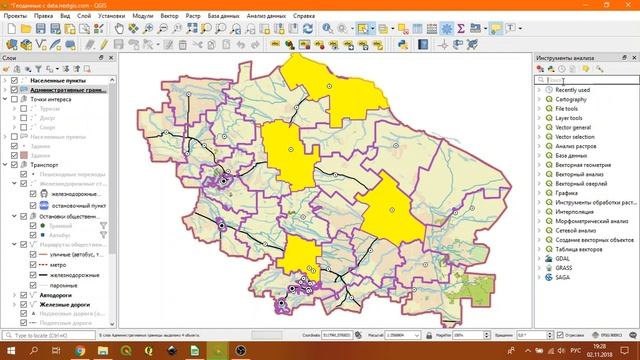Delete selected features trash icon
640x360 pixels.
(x=182, y=44)
